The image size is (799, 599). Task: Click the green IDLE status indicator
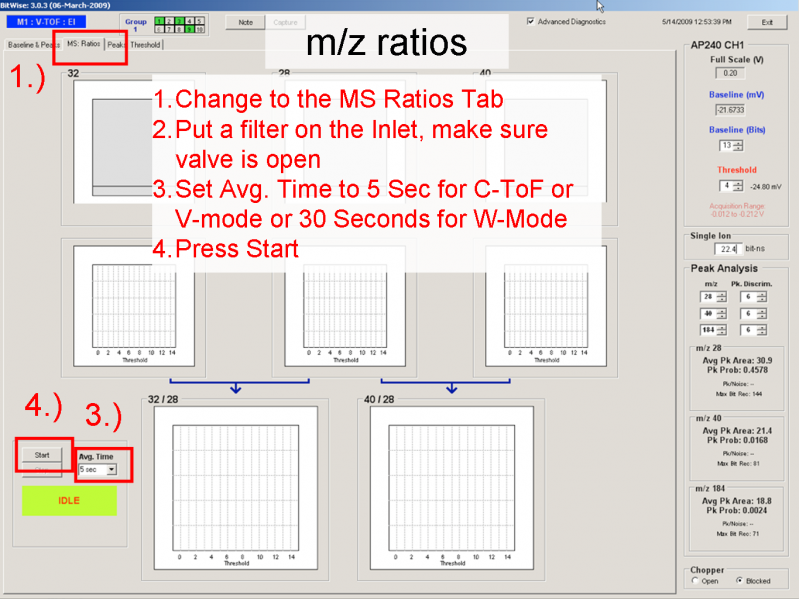coord(69,500)
